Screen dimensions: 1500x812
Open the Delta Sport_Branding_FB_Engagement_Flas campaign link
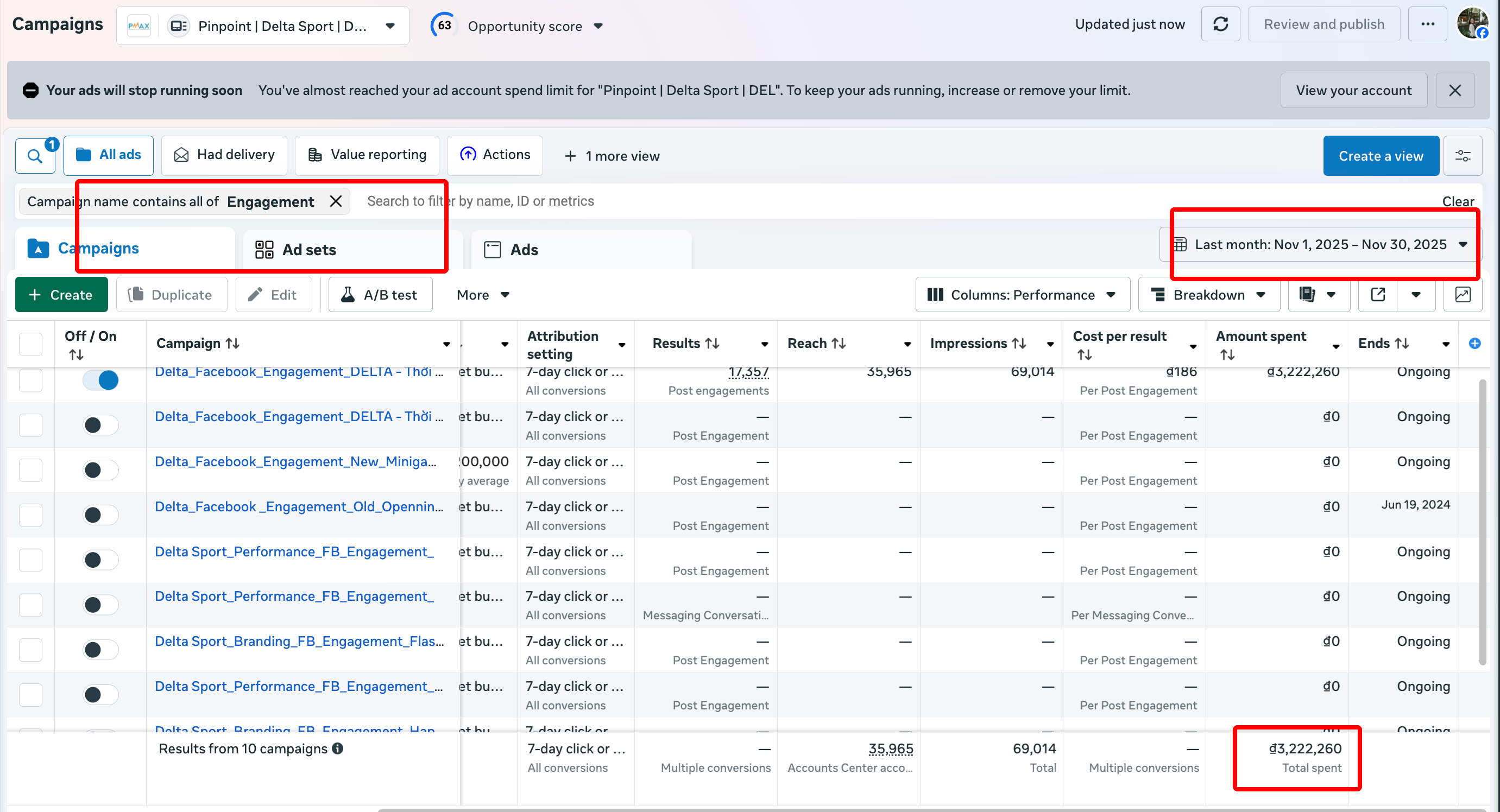coord(299,641)
